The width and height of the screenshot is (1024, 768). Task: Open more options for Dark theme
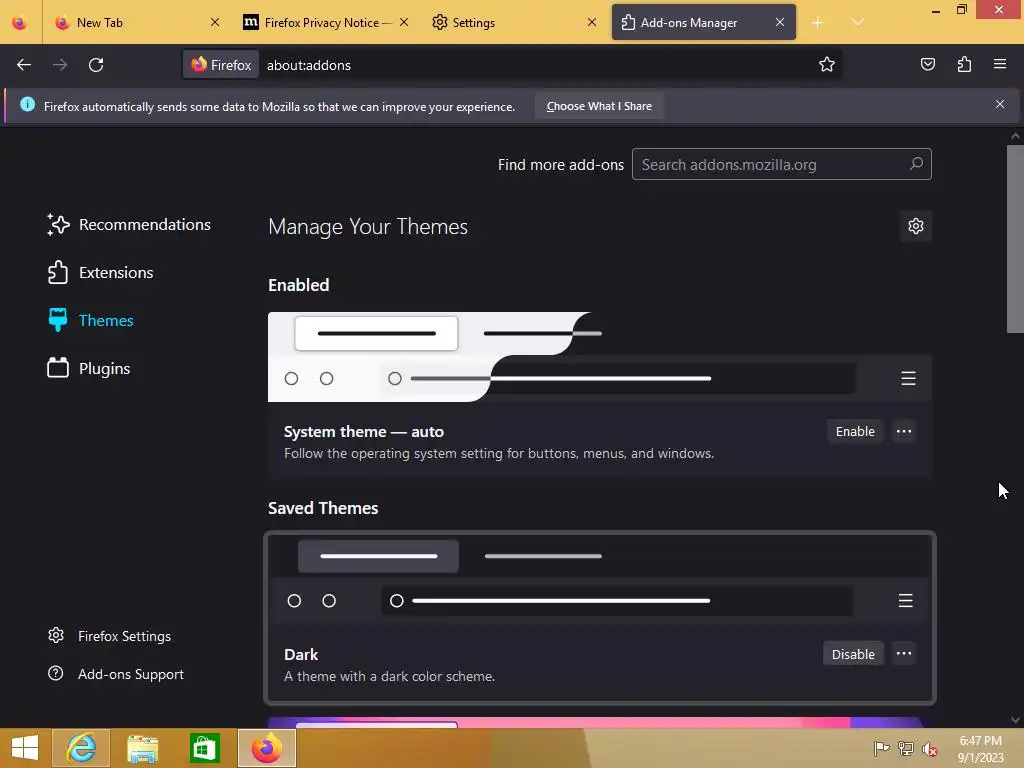[904, 654]
